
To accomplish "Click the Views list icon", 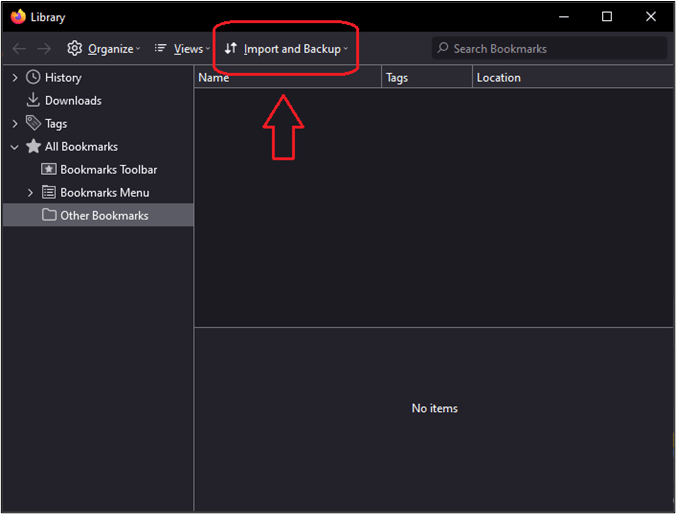I will 160,48.
